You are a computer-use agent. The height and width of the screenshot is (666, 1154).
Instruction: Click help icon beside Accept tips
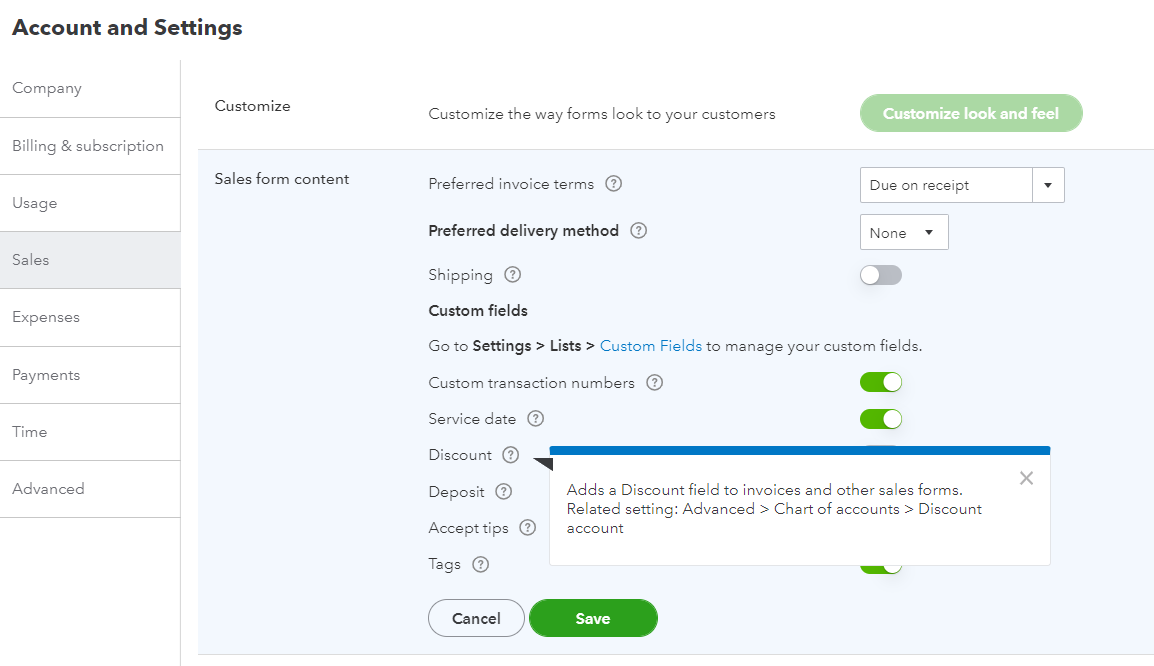528,528
